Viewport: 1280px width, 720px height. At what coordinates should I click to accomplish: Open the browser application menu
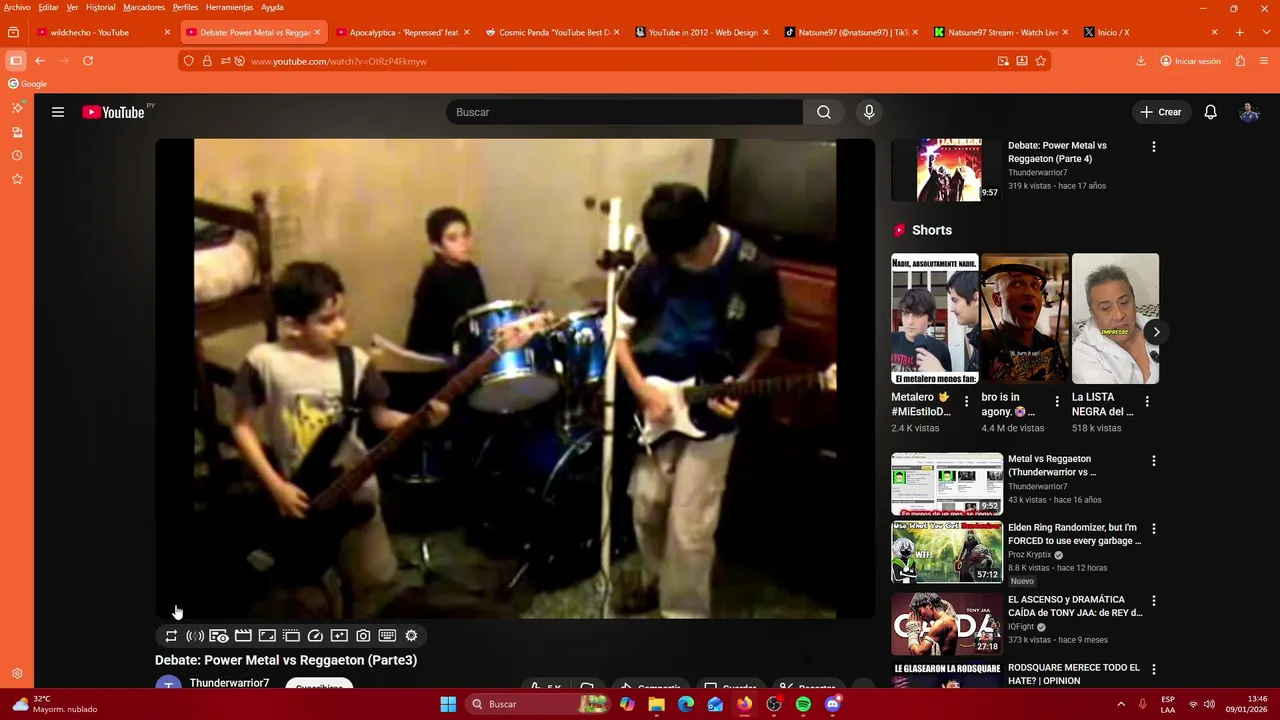(1265, 61)
